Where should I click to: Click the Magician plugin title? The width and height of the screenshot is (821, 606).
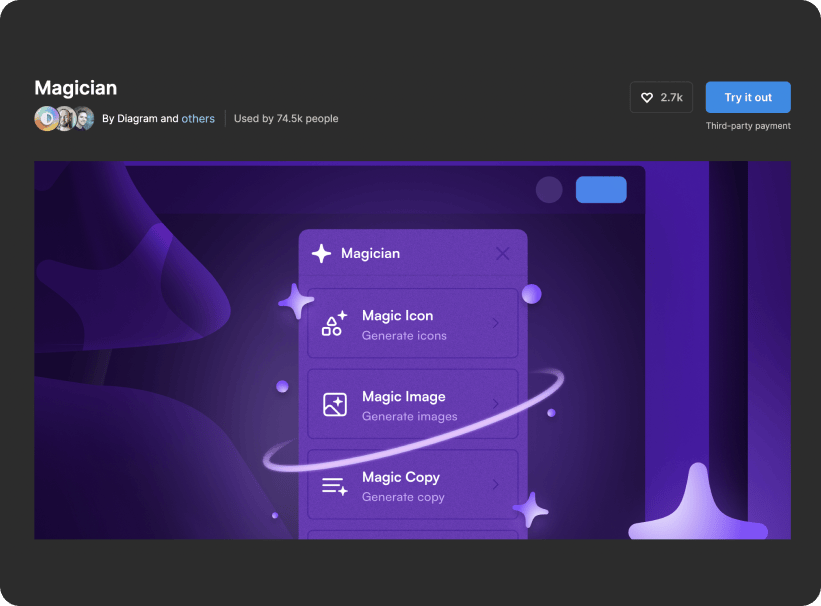76,88
